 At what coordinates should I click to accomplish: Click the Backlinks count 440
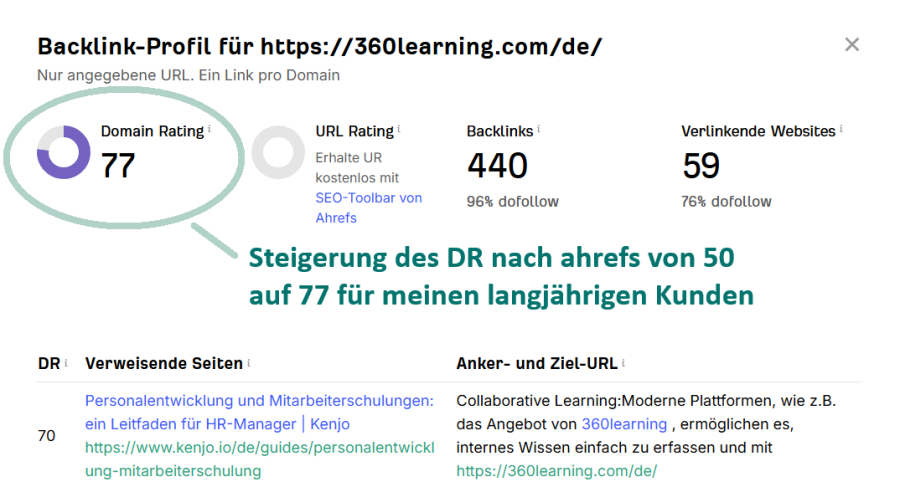497,165
